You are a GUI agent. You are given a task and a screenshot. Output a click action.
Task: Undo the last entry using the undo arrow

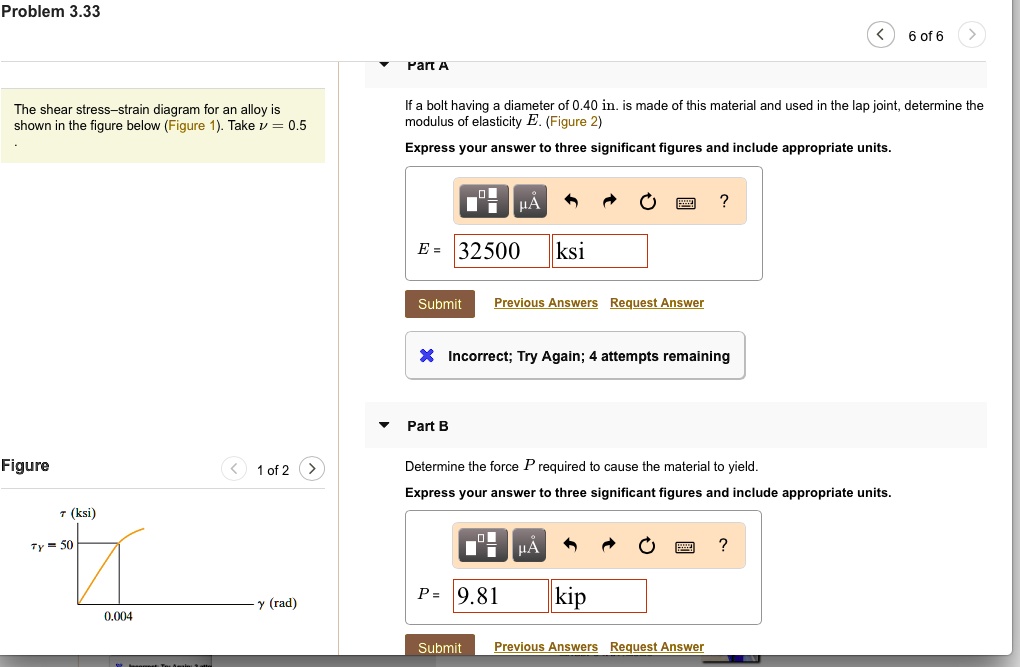569,200
